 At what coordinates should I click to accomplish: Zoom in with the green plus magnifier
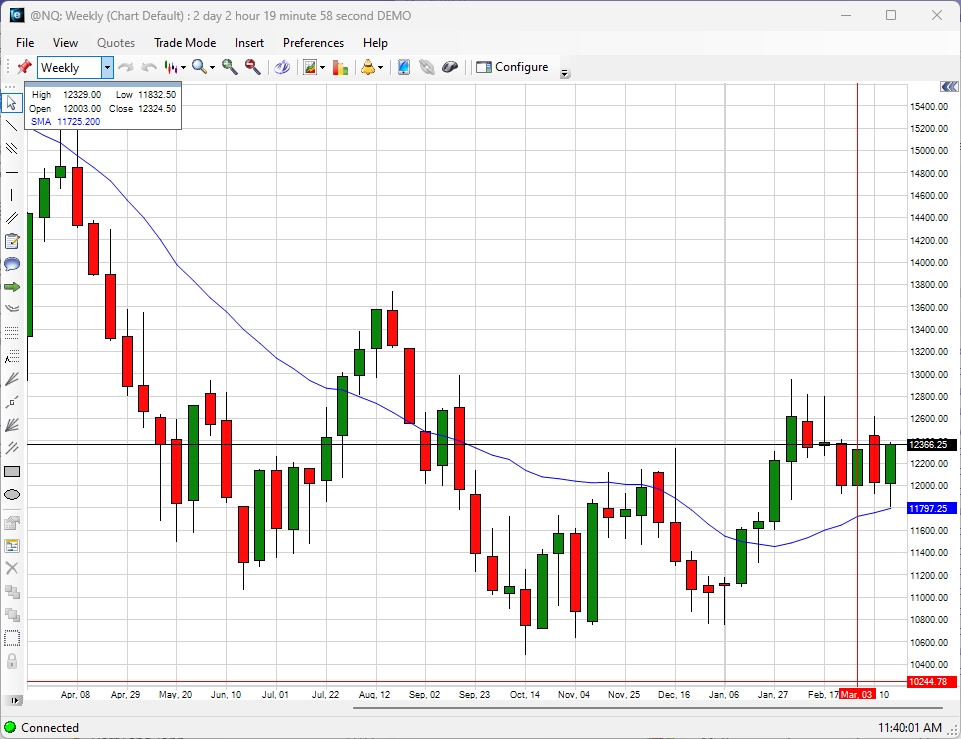230,67
